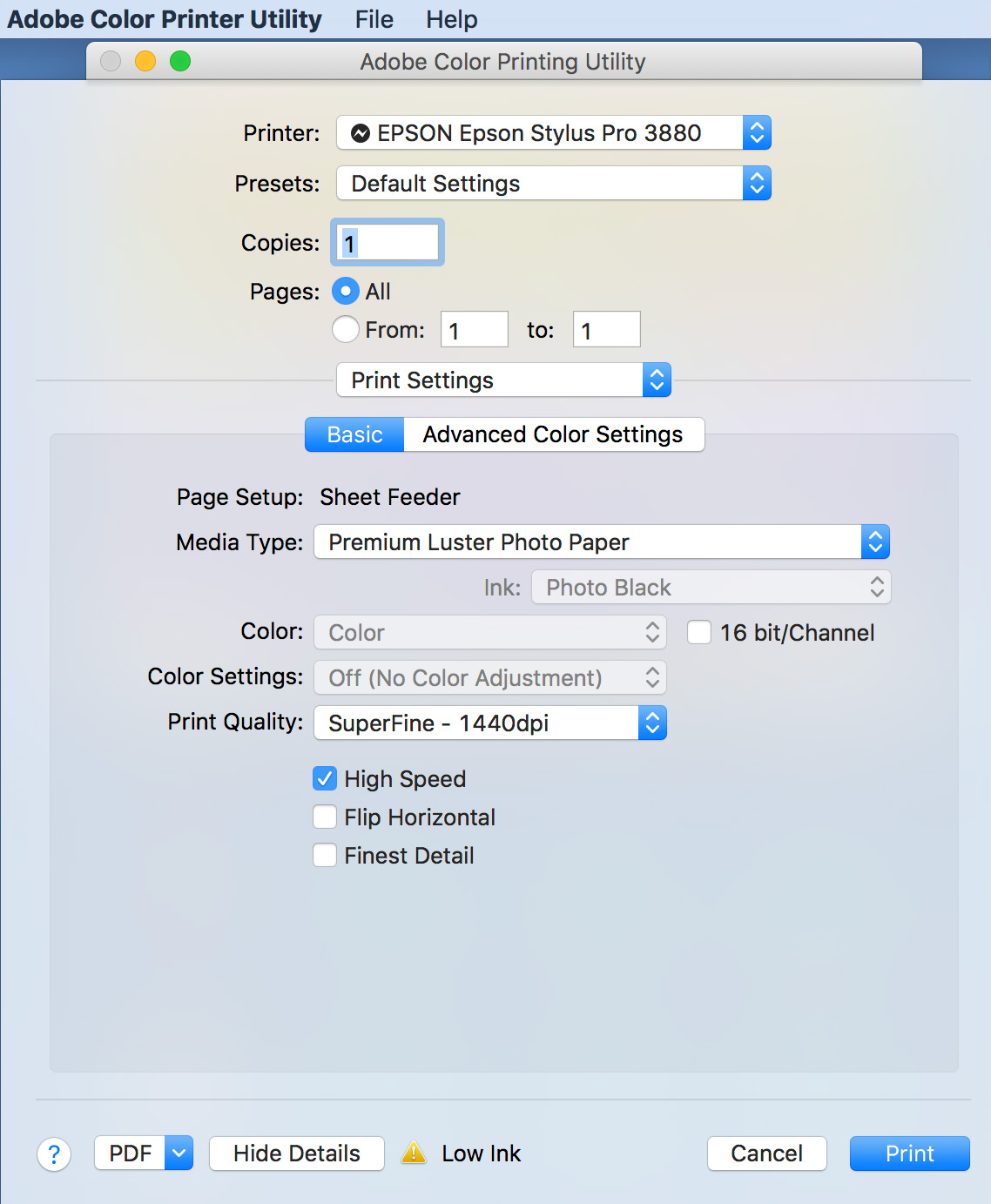Uncheck the High Speed checkbox
Screen dimensions: 991x1204
(325, 778)
